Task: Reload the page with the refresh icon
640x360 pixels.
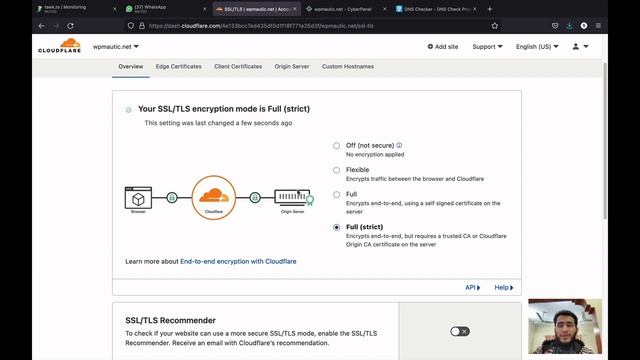Action: (70, 26)
